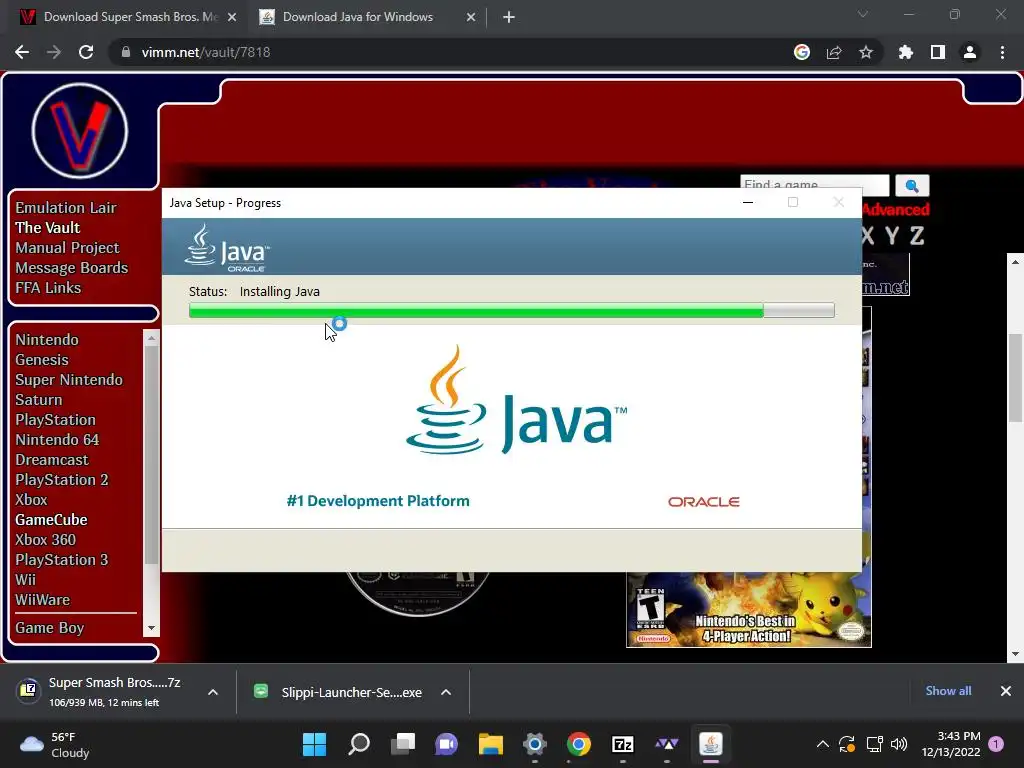Click system list scrollbar up arrow
The width and height of the screenshot is (1024, 768).
tap(152, 338)
